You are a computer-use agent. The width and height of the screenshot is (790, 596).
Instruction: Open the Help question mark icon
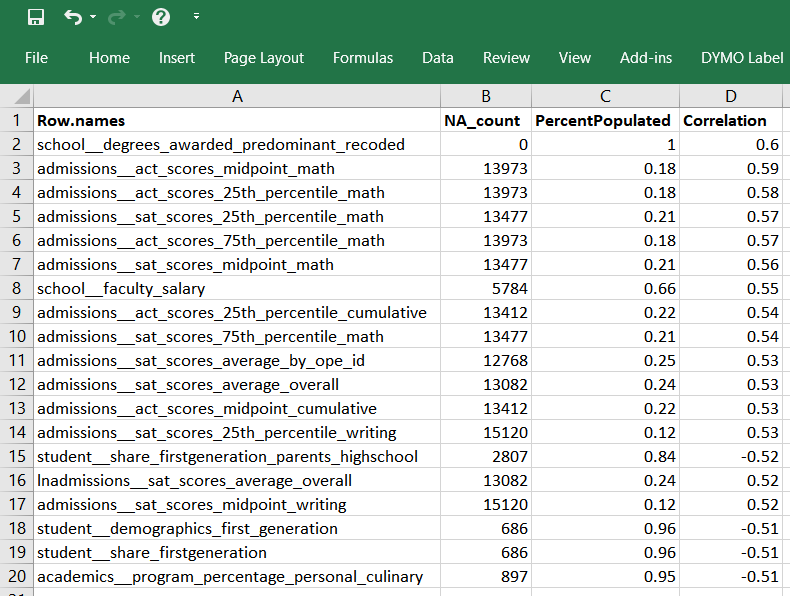(160, 17)
